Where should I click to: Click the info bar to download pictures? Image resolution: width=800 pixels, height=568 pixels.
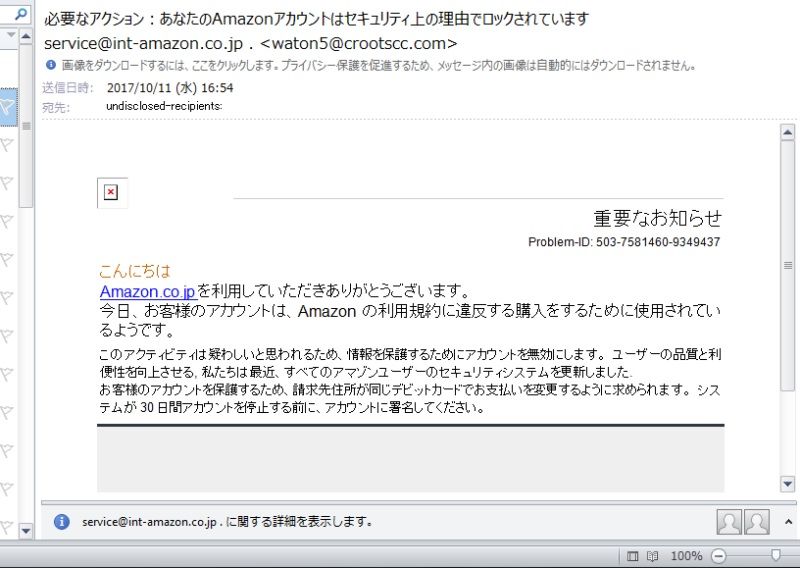pos(379,65)
